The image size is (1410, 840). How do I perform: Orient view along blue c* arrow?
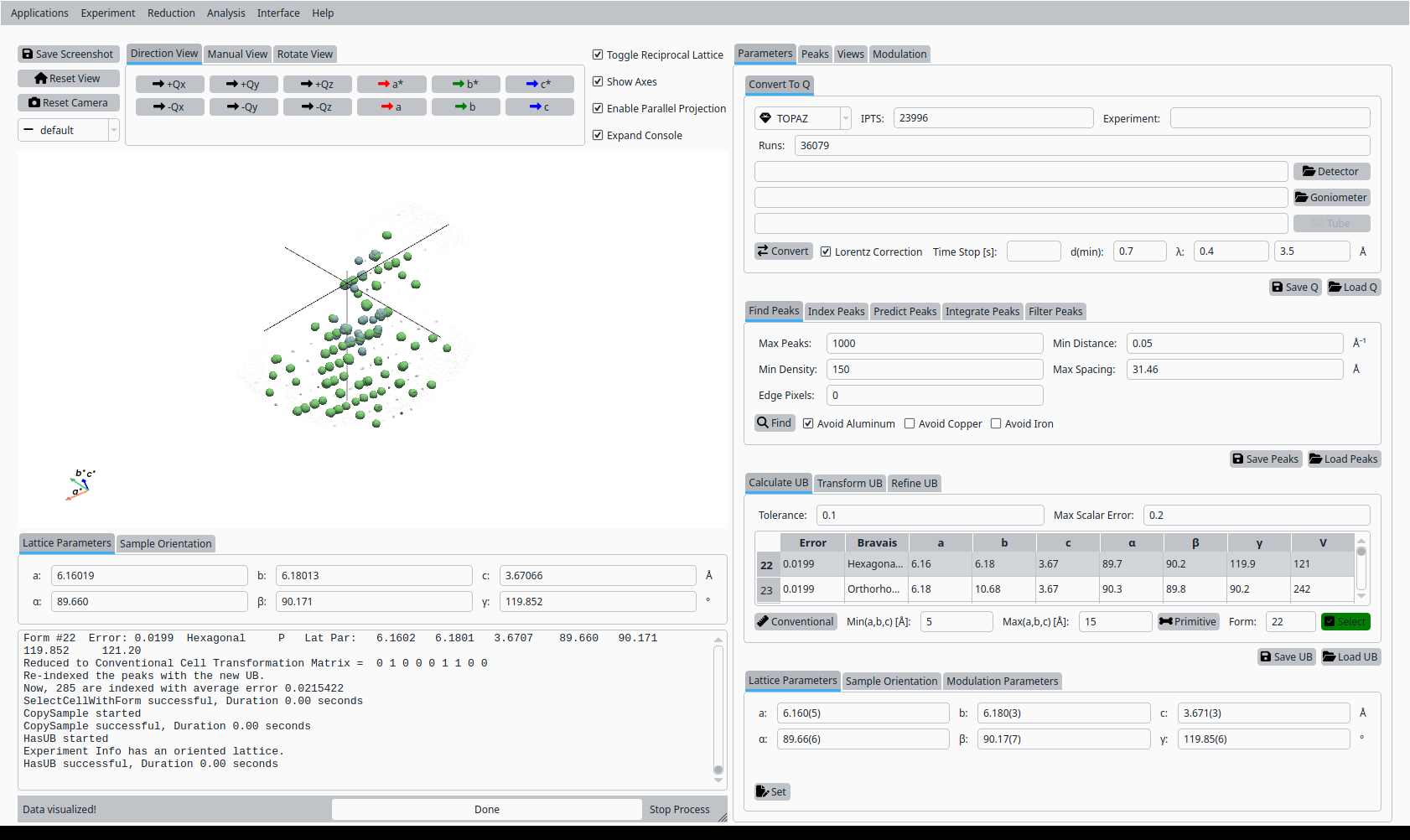pos(539,85)
